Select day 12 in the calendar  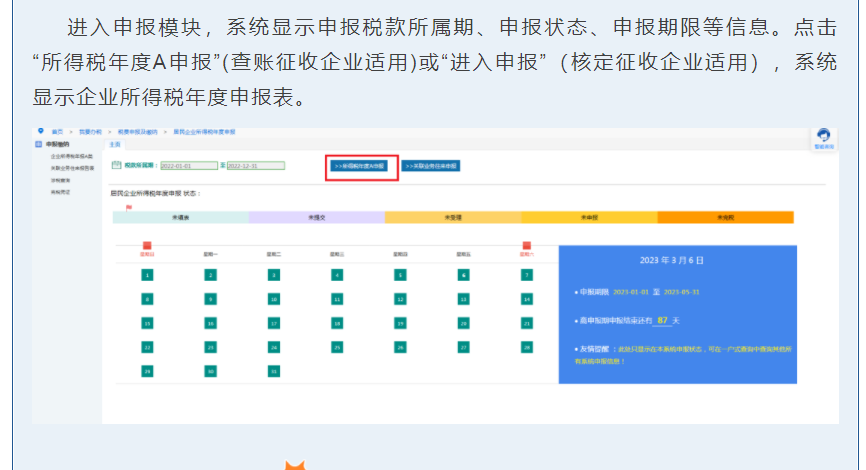[x=400, y=299]
